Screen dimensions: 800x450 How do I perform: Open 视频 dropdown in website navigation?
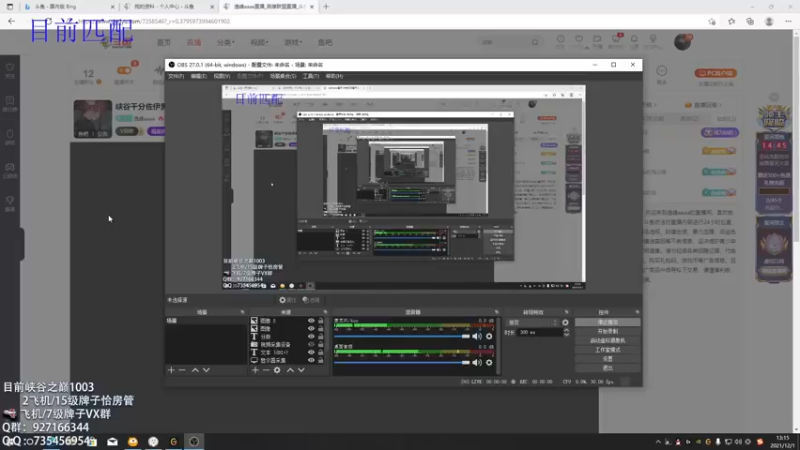coord(259,42)
